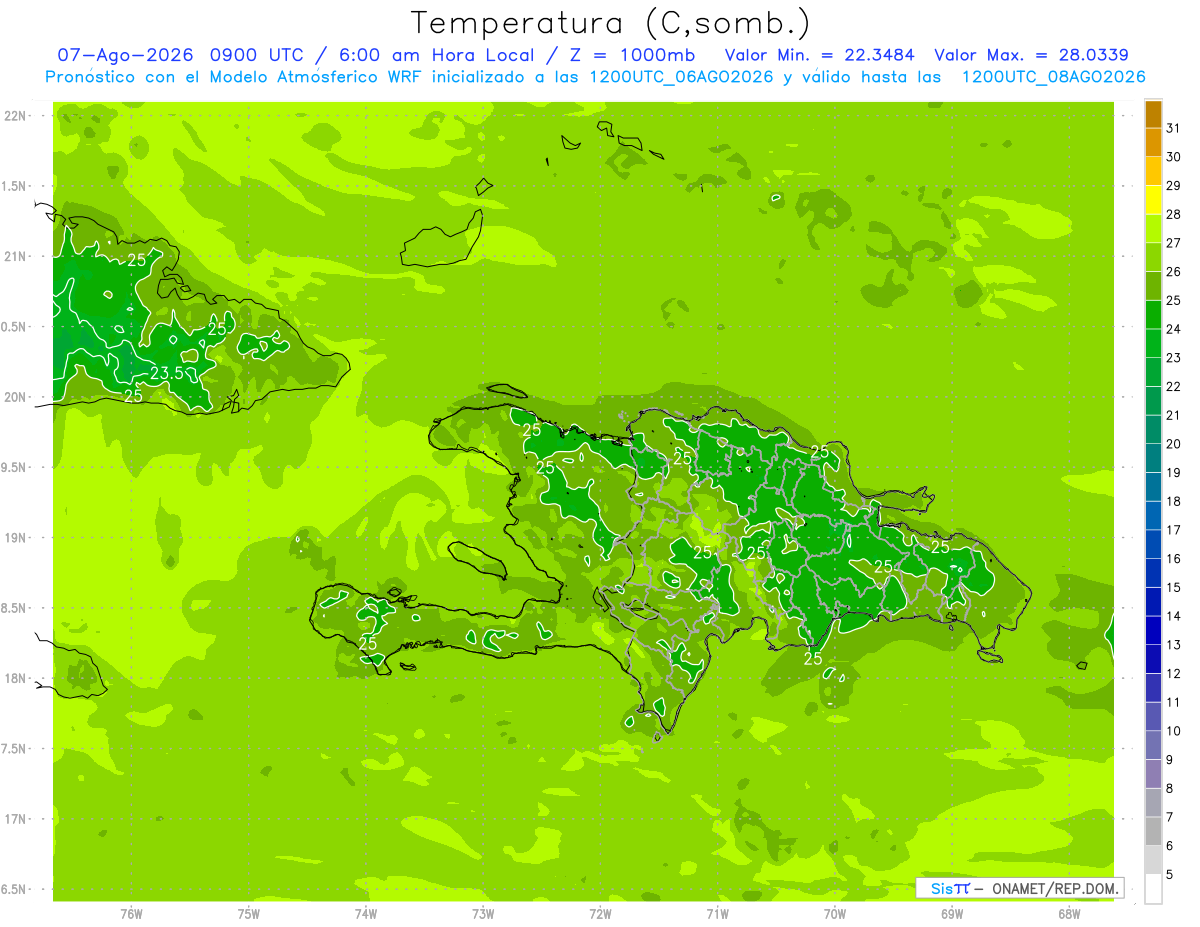Click the '20N' latitude axis label
Screen dimensions: 1200x927
[x=14, y=397]
